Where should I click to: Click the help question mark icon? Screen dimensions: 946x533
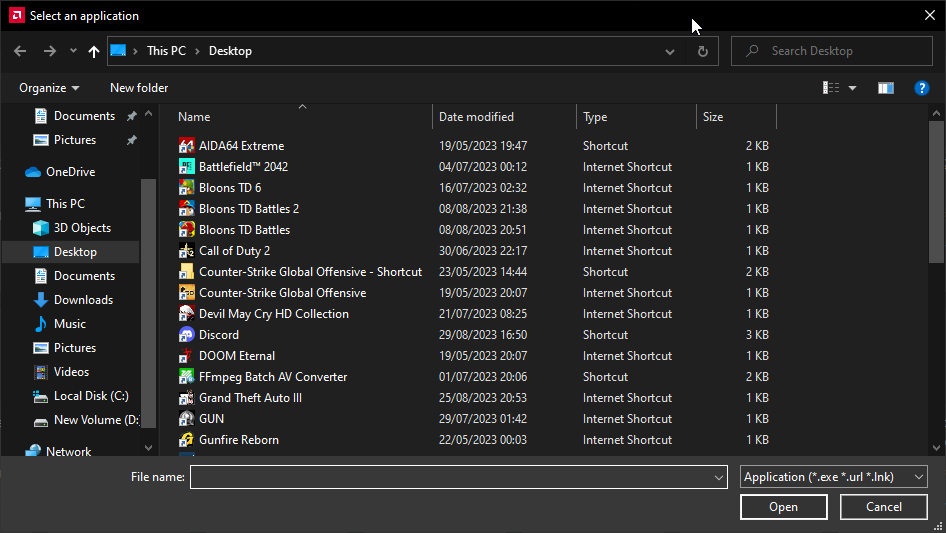[x=922, y=88]
